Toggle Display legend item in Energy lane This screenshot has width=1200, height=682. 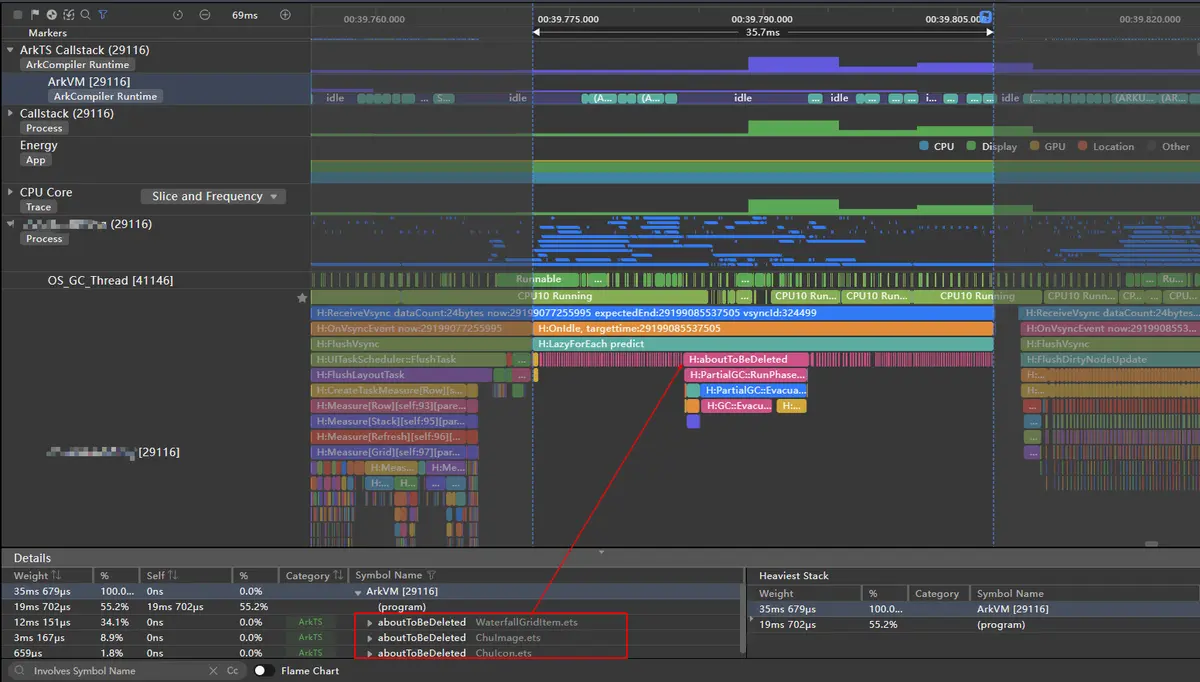[991, 146]
